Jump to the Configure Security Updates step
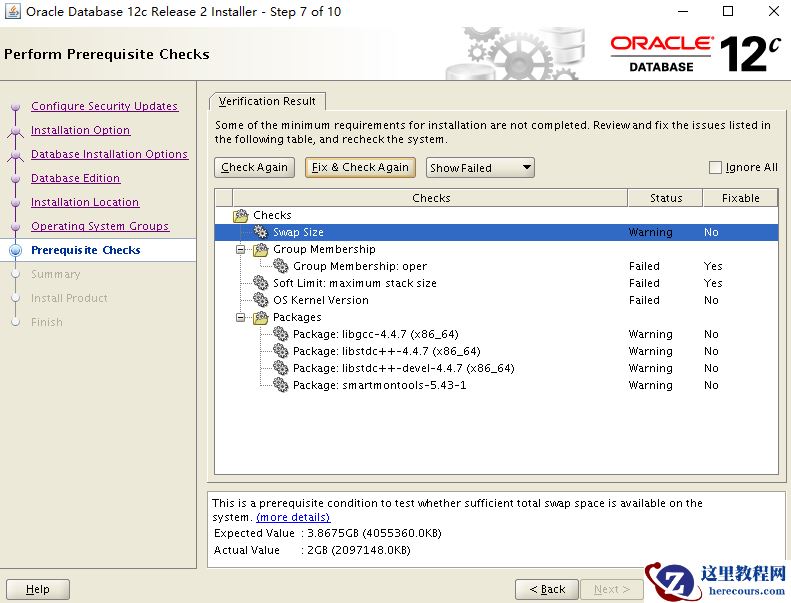Viewport: 791px width, 603px height. coord(104,106)
